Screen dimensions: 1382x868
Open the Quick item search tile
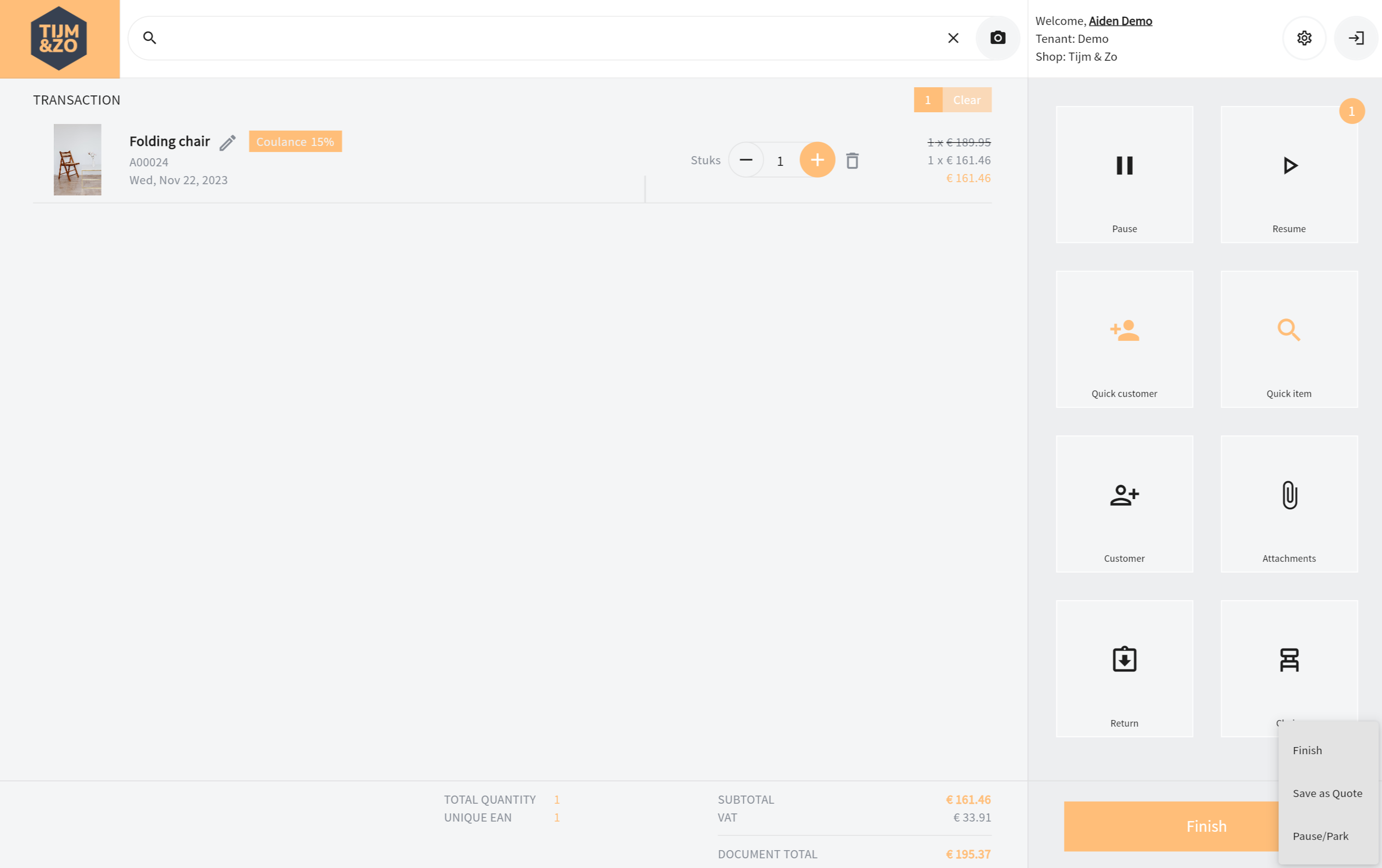click(1289, 338)
